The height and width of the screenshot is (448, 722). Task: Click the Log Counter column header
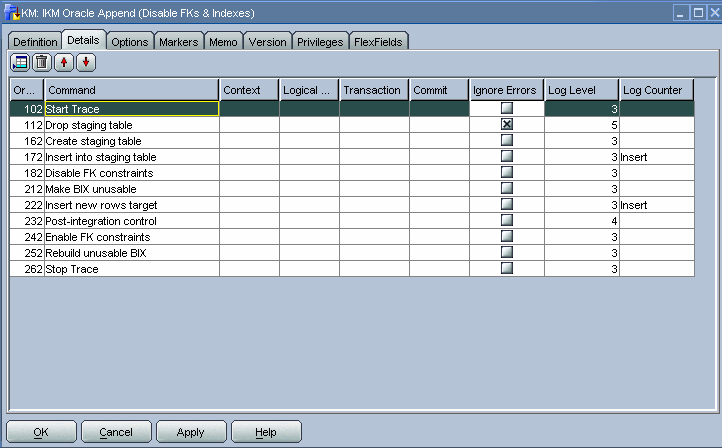click(657, 90)
